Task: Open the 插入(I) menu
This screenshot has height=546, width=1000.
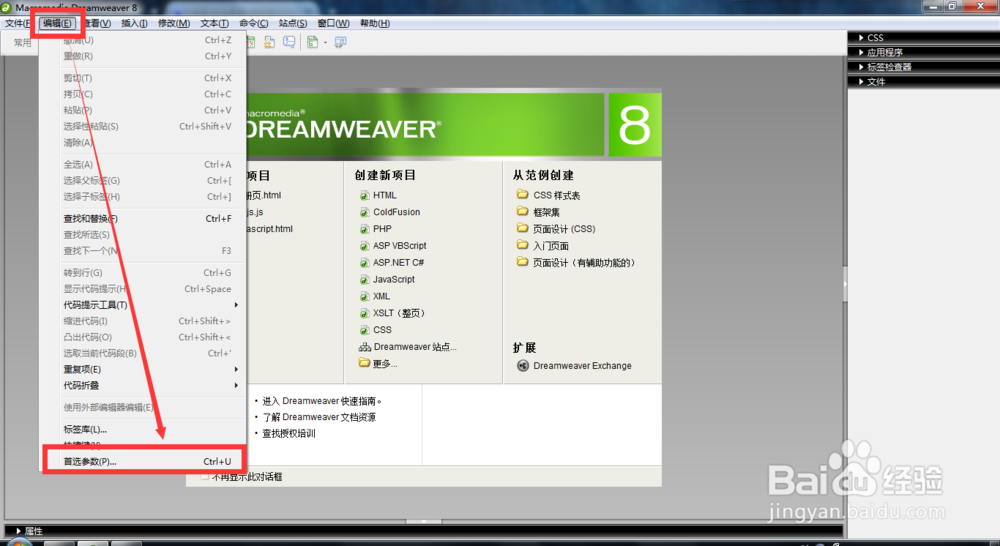Action: pos(134,24)
